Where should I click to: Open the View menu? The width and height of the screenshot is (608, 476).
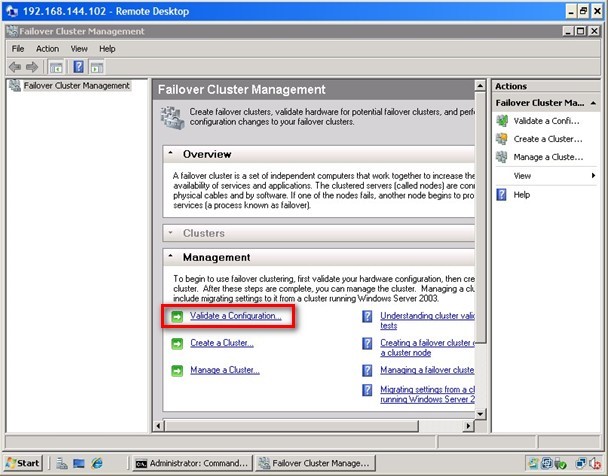point(79,49)
